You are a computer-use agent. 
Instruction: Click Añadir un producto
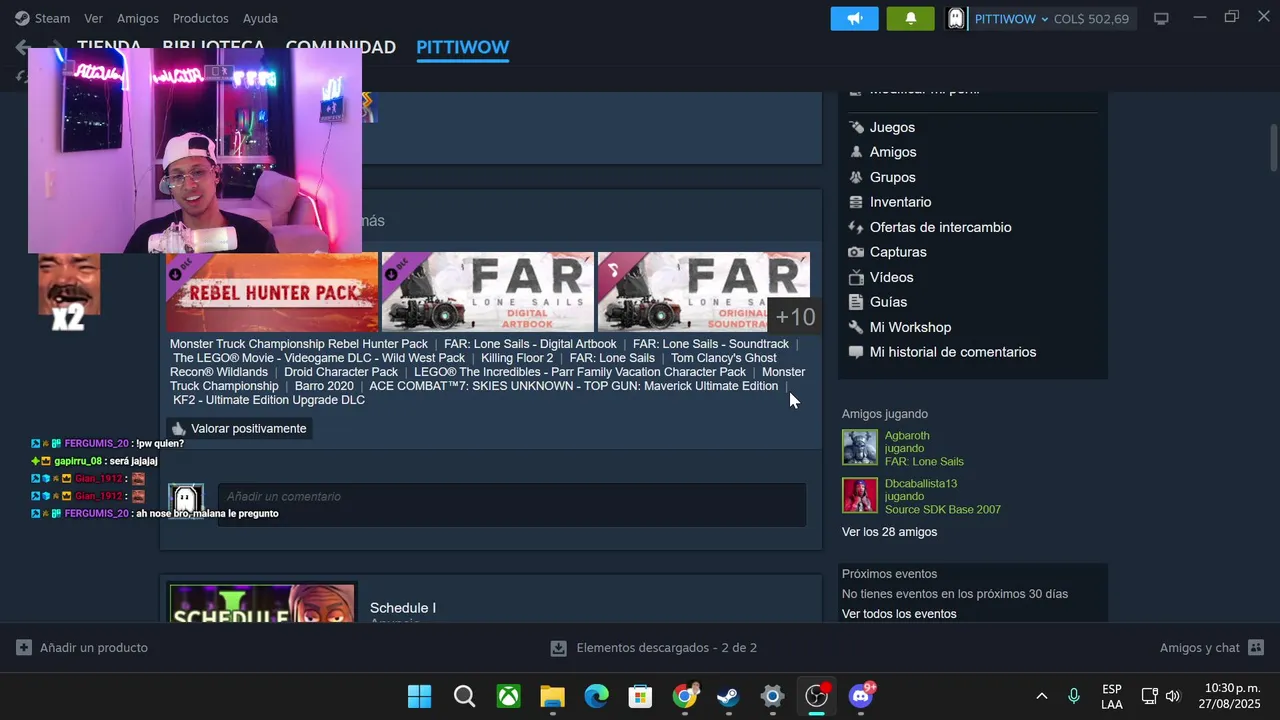click(82, 648)
